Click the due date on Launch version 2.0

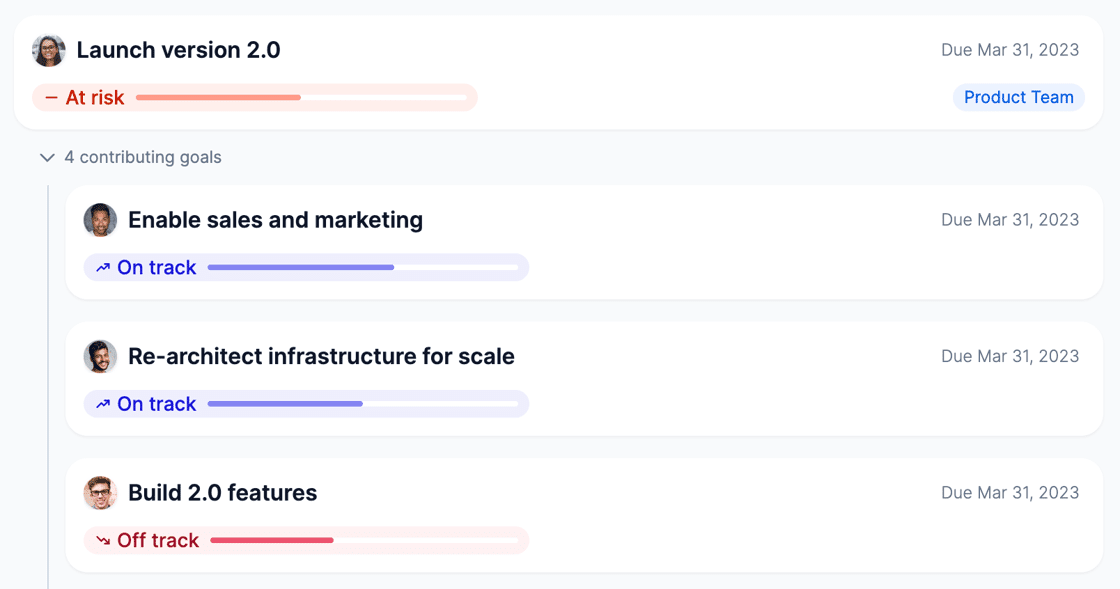[1009, 50]
